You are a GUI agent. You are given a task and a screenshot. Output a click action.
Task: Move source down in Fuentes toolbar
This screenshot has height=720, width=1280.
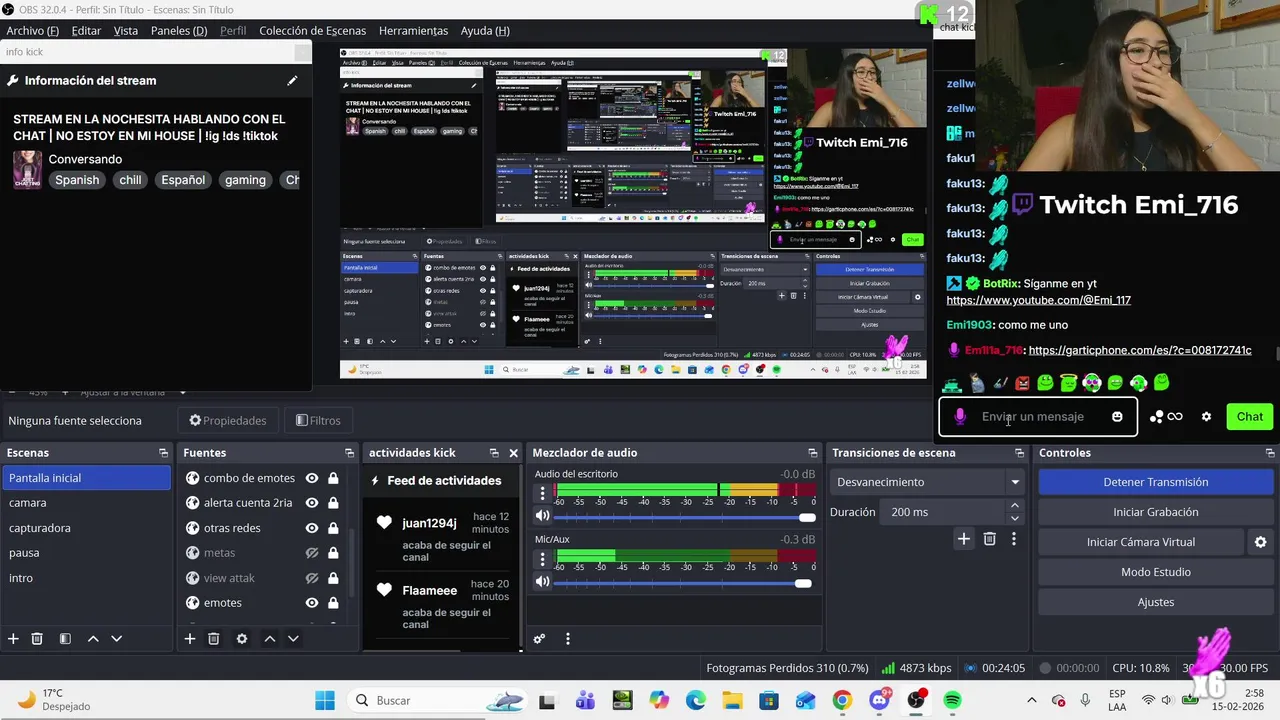(293, 638)
